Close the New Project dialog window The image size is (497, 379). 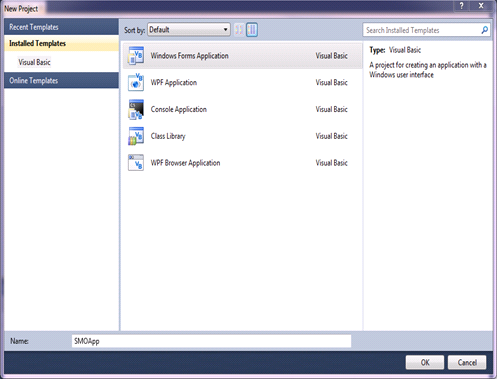point(481,6)
